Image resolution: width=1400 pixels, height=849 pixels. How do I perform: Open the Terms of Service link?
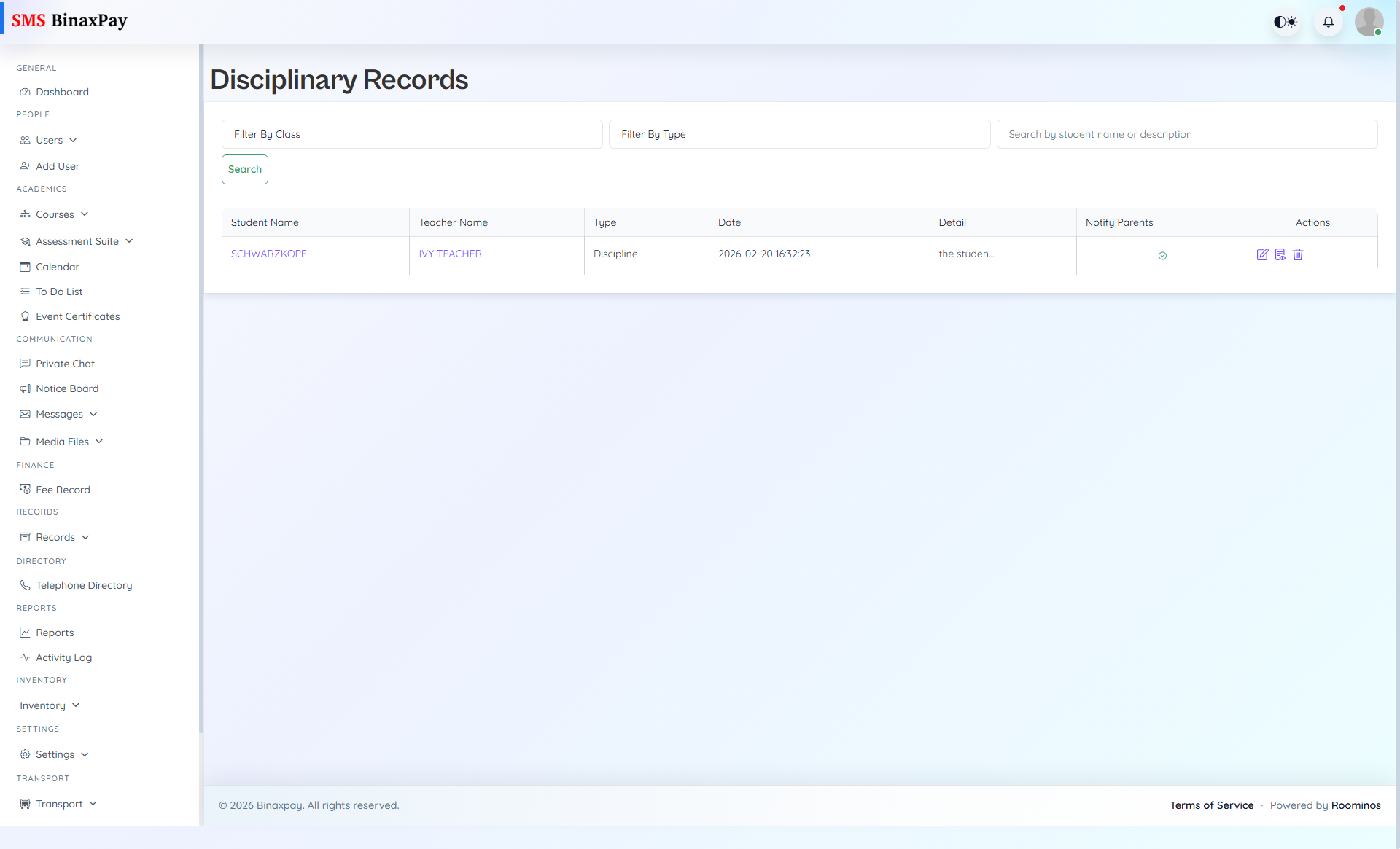coord(1211,805)
